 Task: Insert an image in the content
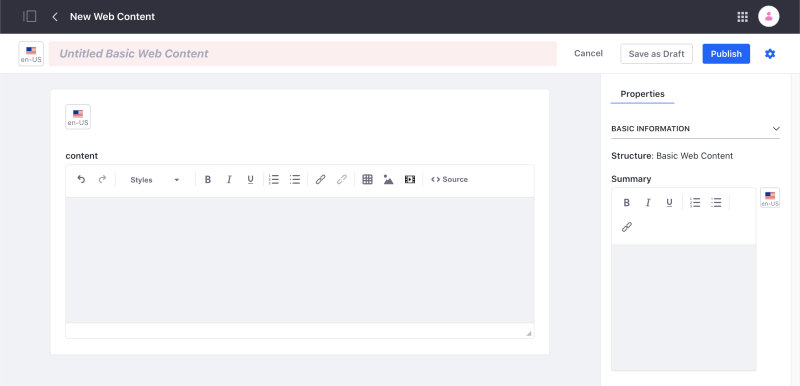point(389,179)
